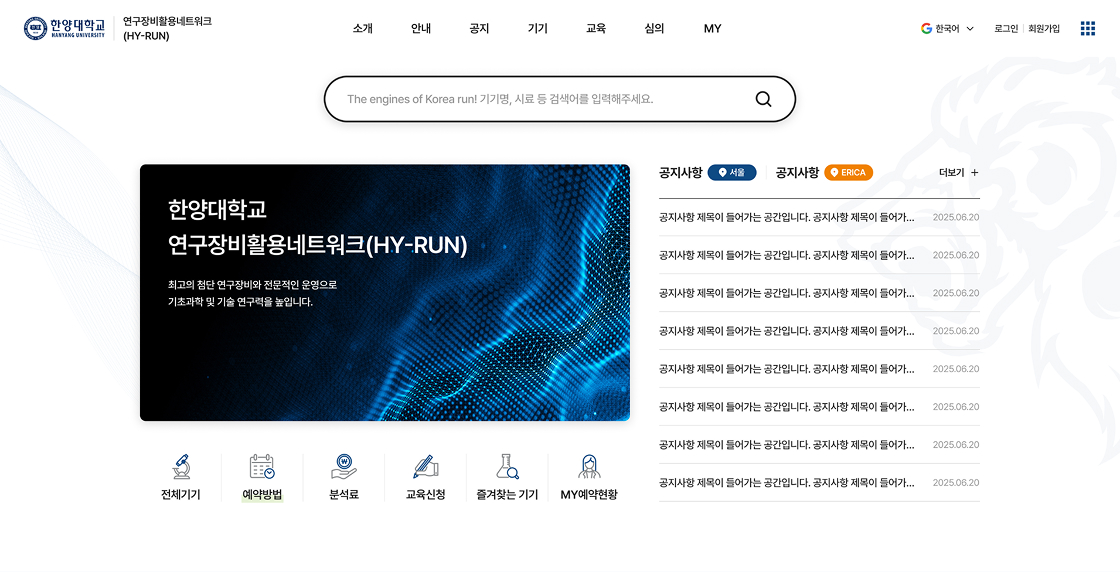Click the Hanyang University logo

coord(64,28)
